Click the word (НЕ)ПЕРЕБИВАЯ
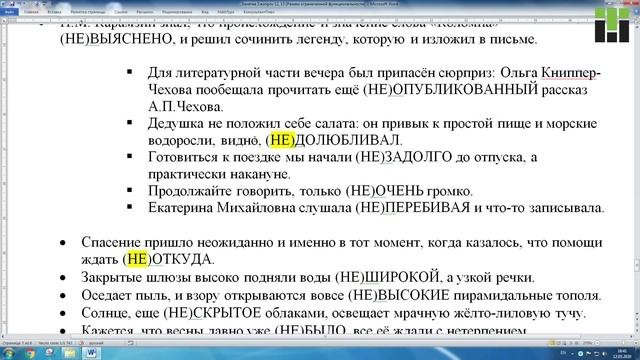Viewport: 640px width, 360px height. pos(413,207)
